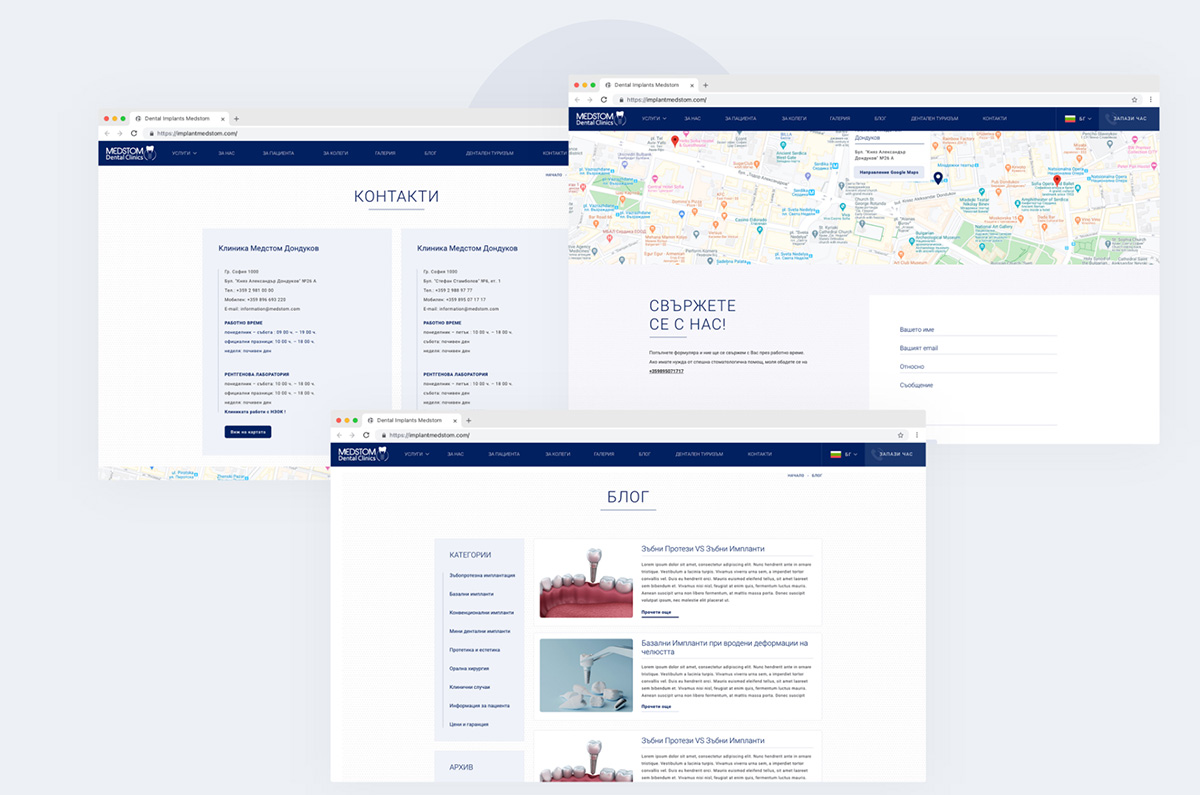Close the Dental Implants Medstom tab in the Контакти window
The image size is (1200, 795).
click(x=222, y=118)
